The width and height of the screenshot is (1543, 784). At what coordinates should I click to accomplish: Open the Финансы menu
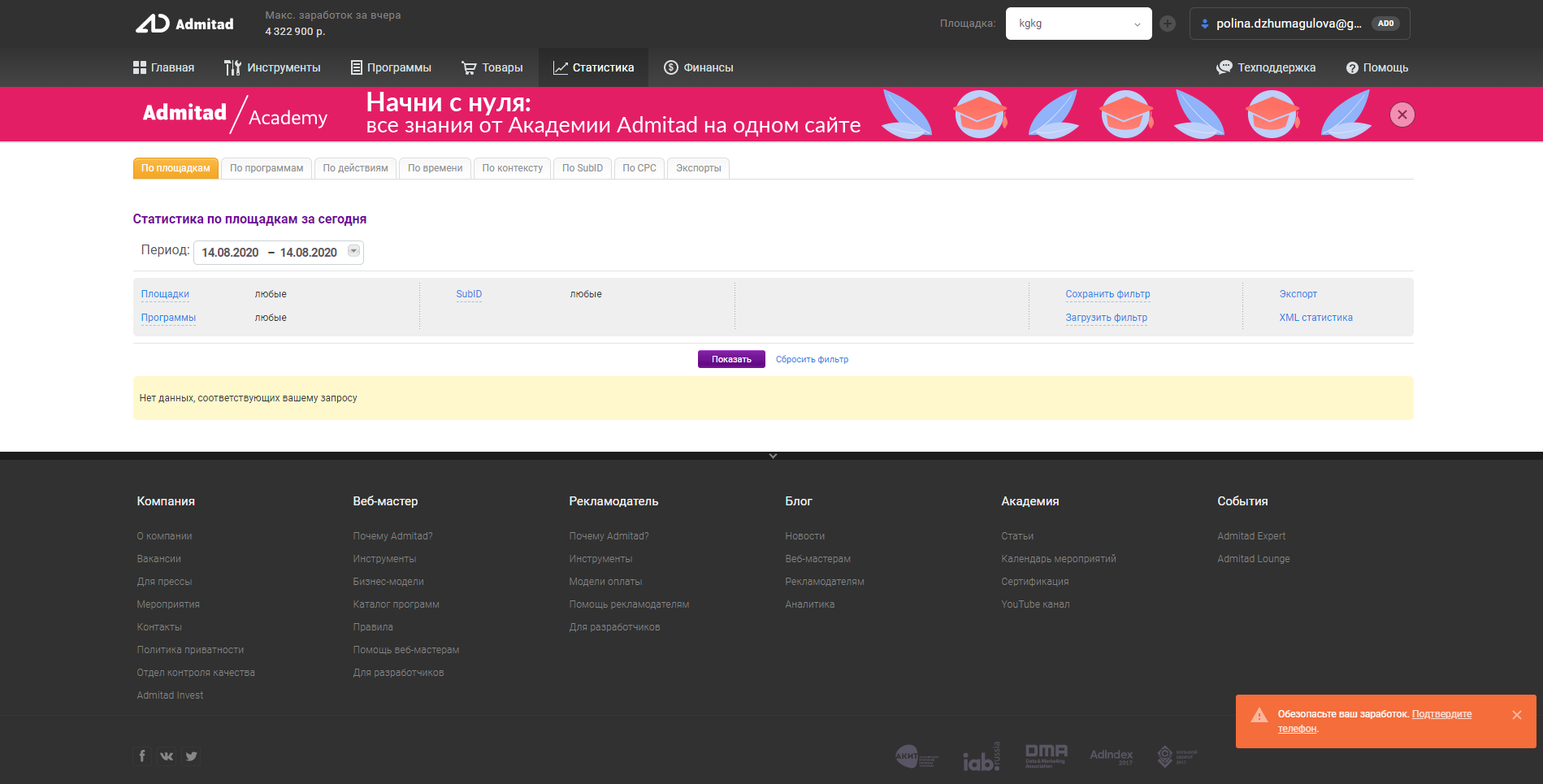(x=699, y=67)
